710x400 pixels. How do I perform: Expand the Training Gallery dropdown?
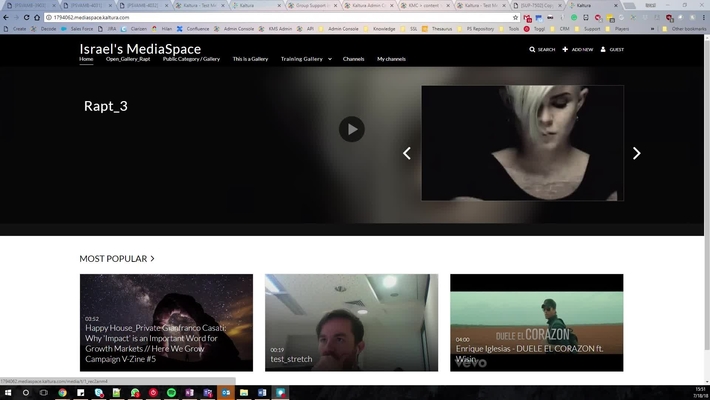point(306,59)
